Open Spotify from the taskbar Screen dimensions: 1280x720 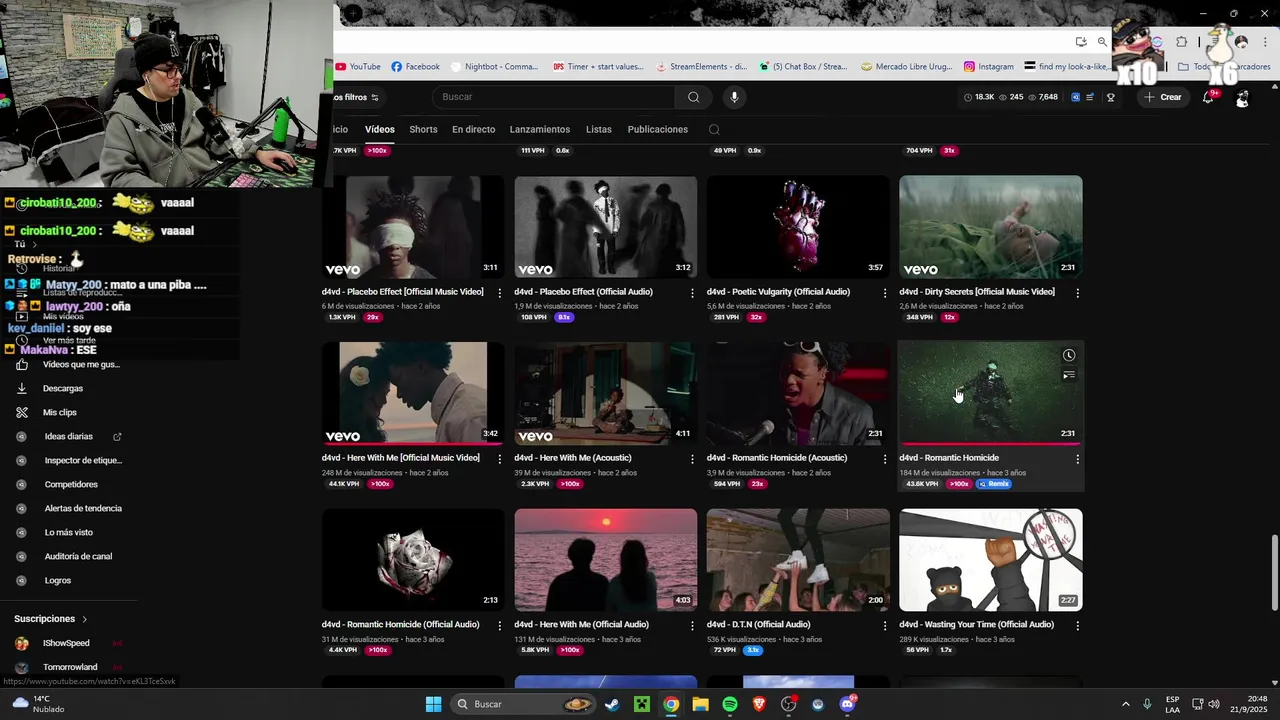point(730,704)
